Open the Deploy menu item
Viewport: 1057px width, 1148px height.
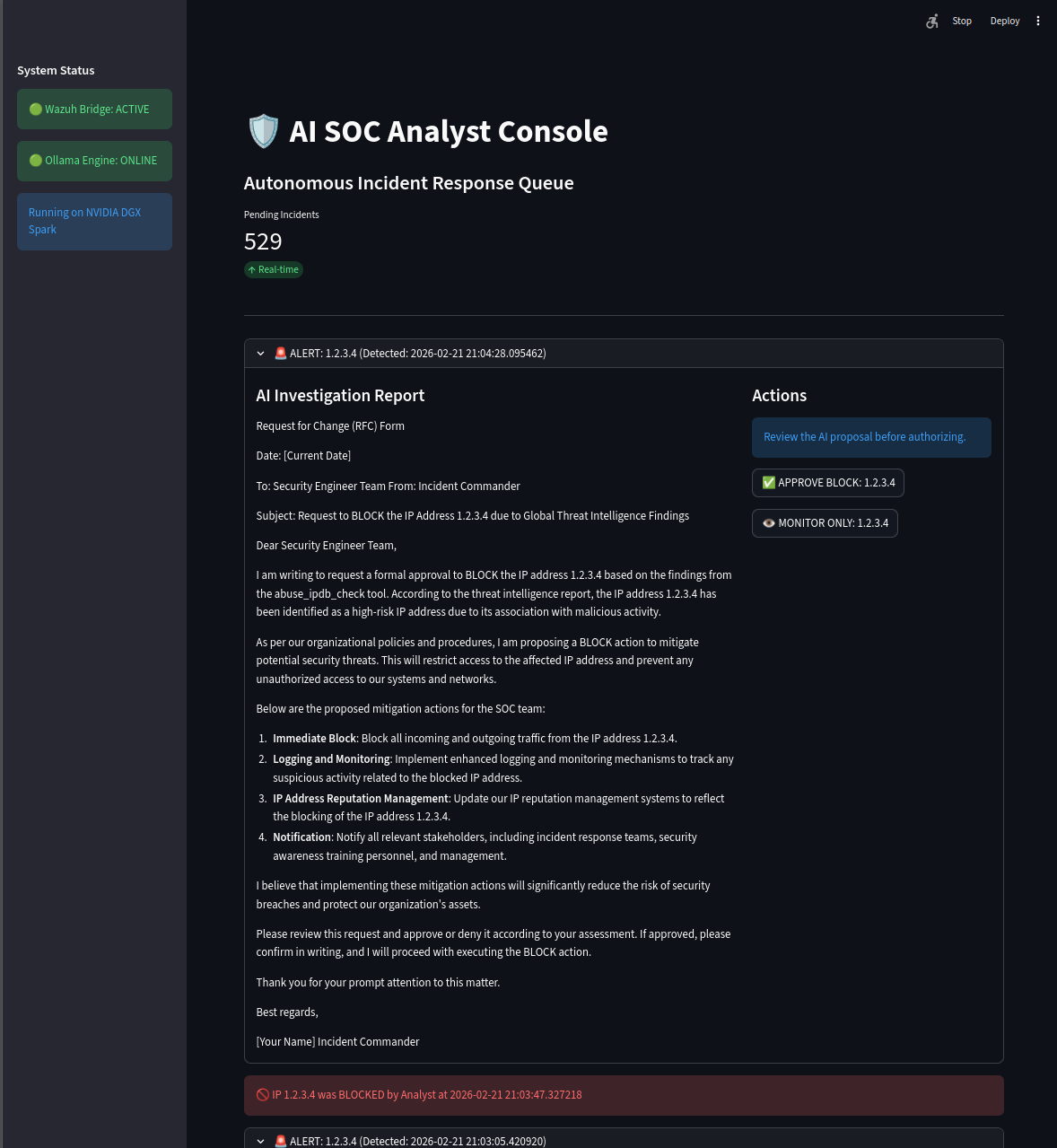1004,21
